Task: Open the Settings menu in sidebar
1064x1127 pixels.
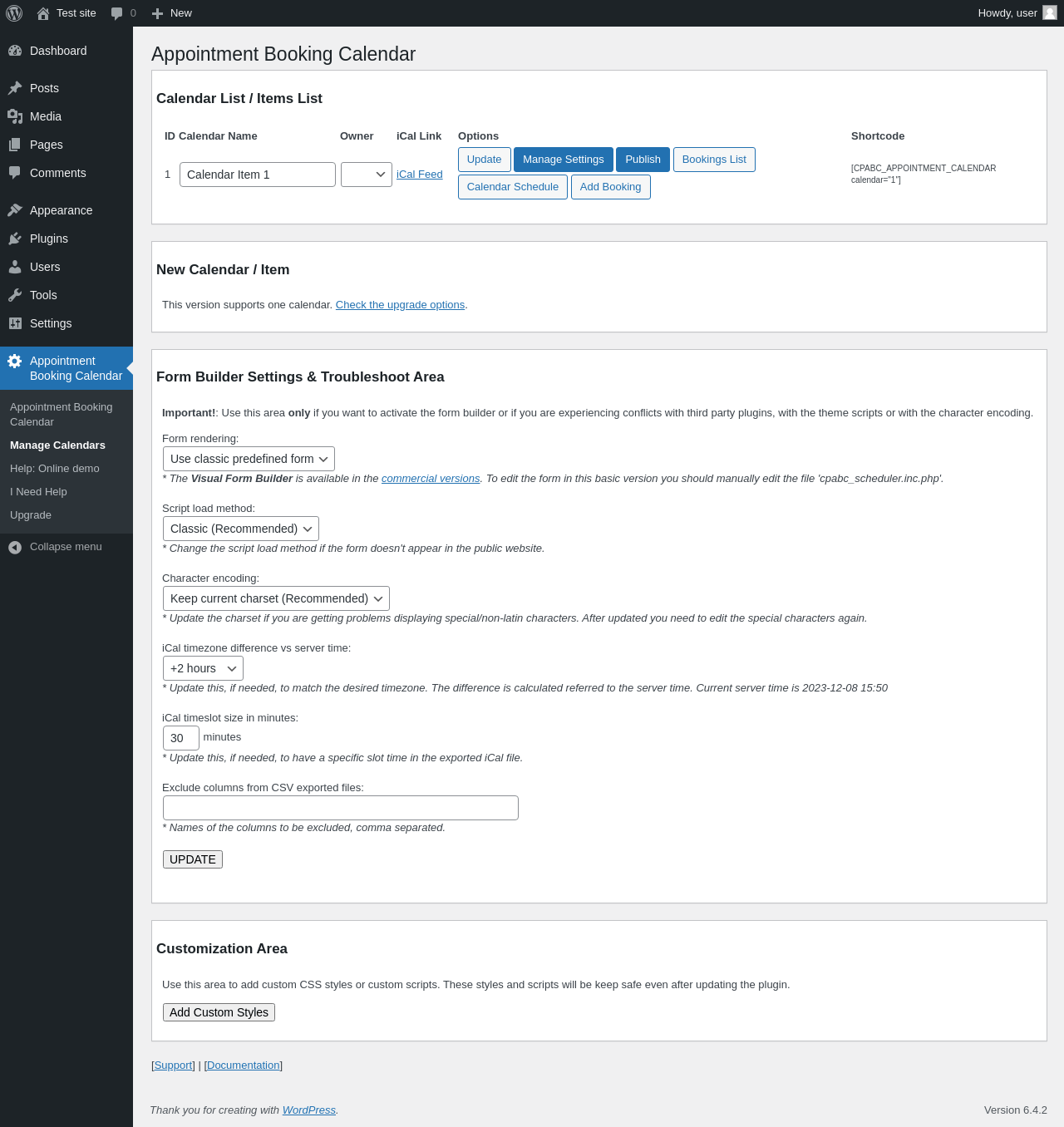Action: click(51, 323)
